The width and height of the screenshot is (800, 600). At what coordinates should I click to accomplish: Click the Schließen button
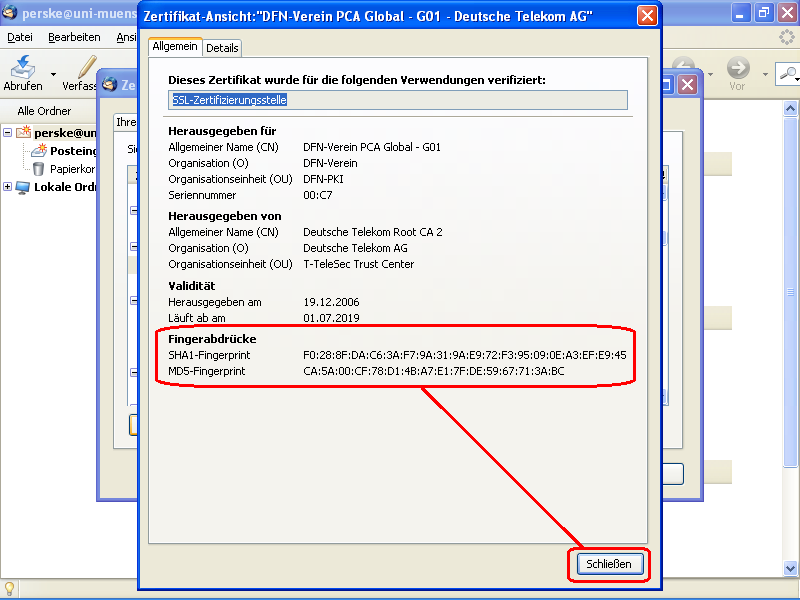pyautogui.click(x=609, y=564)
